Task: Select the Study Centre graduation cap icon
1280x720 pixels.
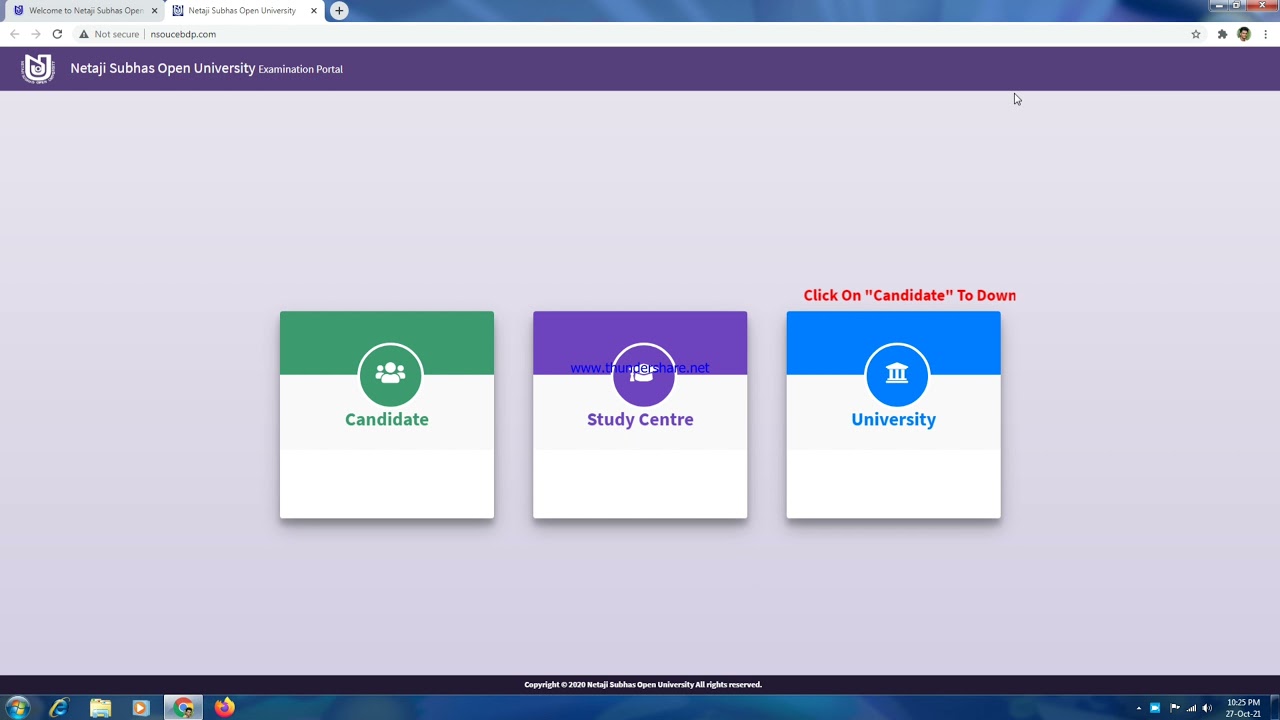Action: click(643, 374)
